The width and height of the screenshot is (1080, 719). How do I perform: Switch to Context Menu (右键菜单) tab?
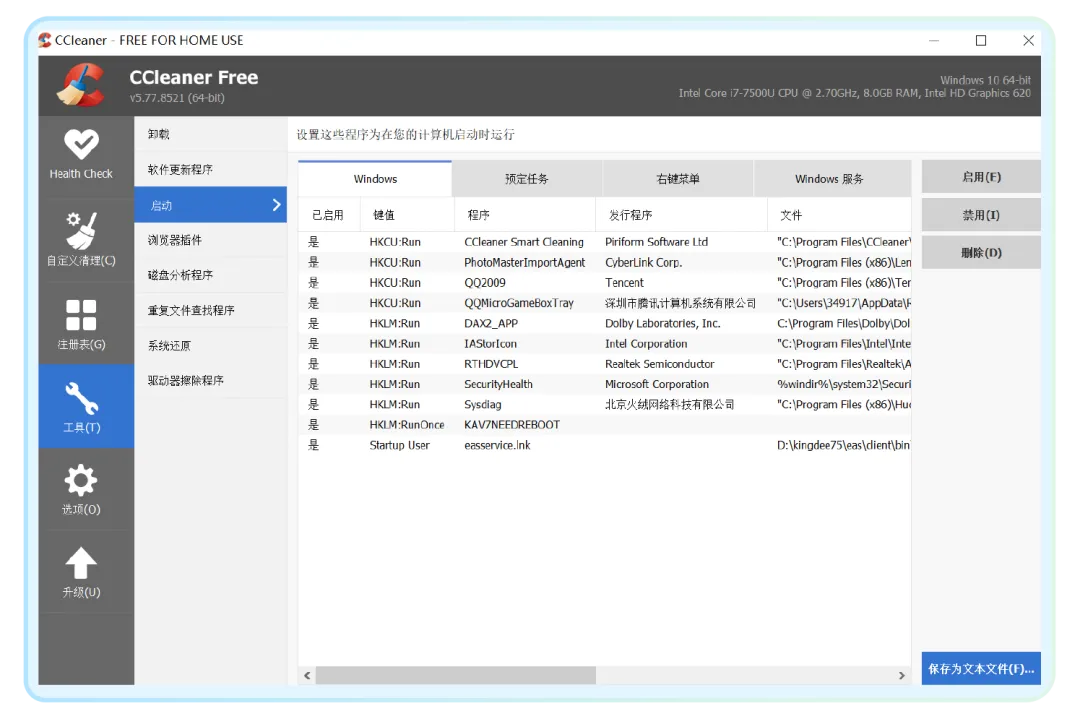tap(678, 179)
